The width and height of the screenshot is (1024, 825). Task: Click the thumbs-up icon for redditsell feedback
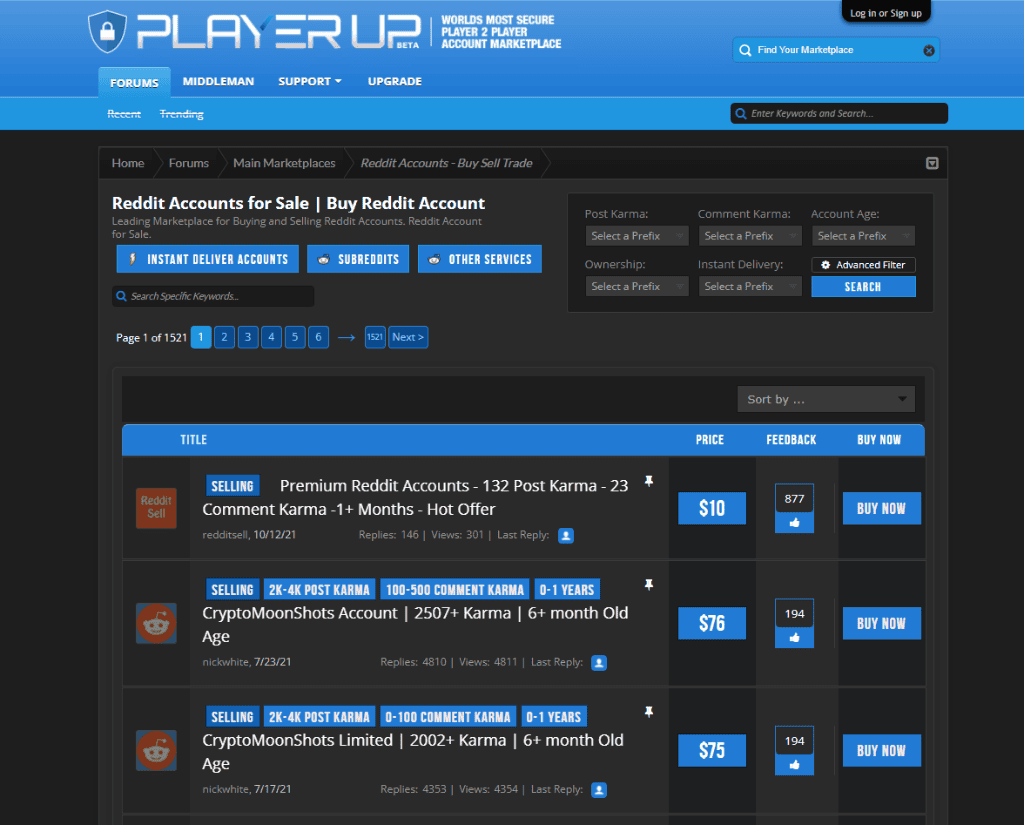coord(794,523)
